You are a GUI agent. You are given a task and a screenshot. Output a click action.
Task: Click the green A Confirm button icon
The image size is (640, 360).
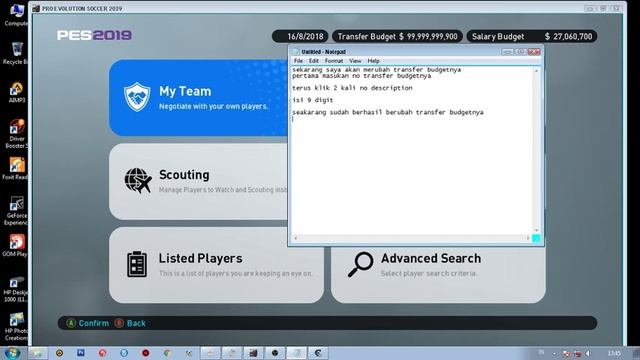(71, 323)
